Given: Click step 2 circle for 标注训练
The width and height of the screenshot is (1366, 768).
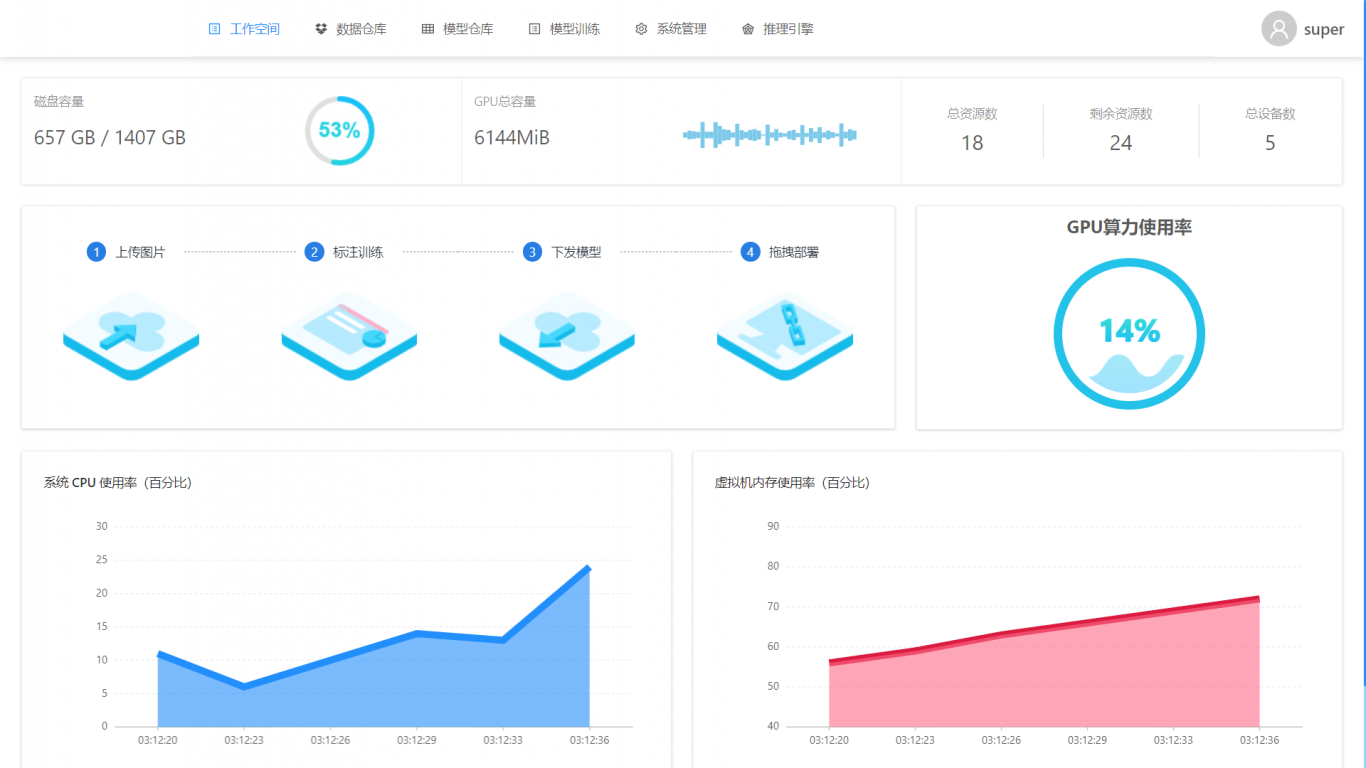Looking at the screenshot, I should point(314,252).
